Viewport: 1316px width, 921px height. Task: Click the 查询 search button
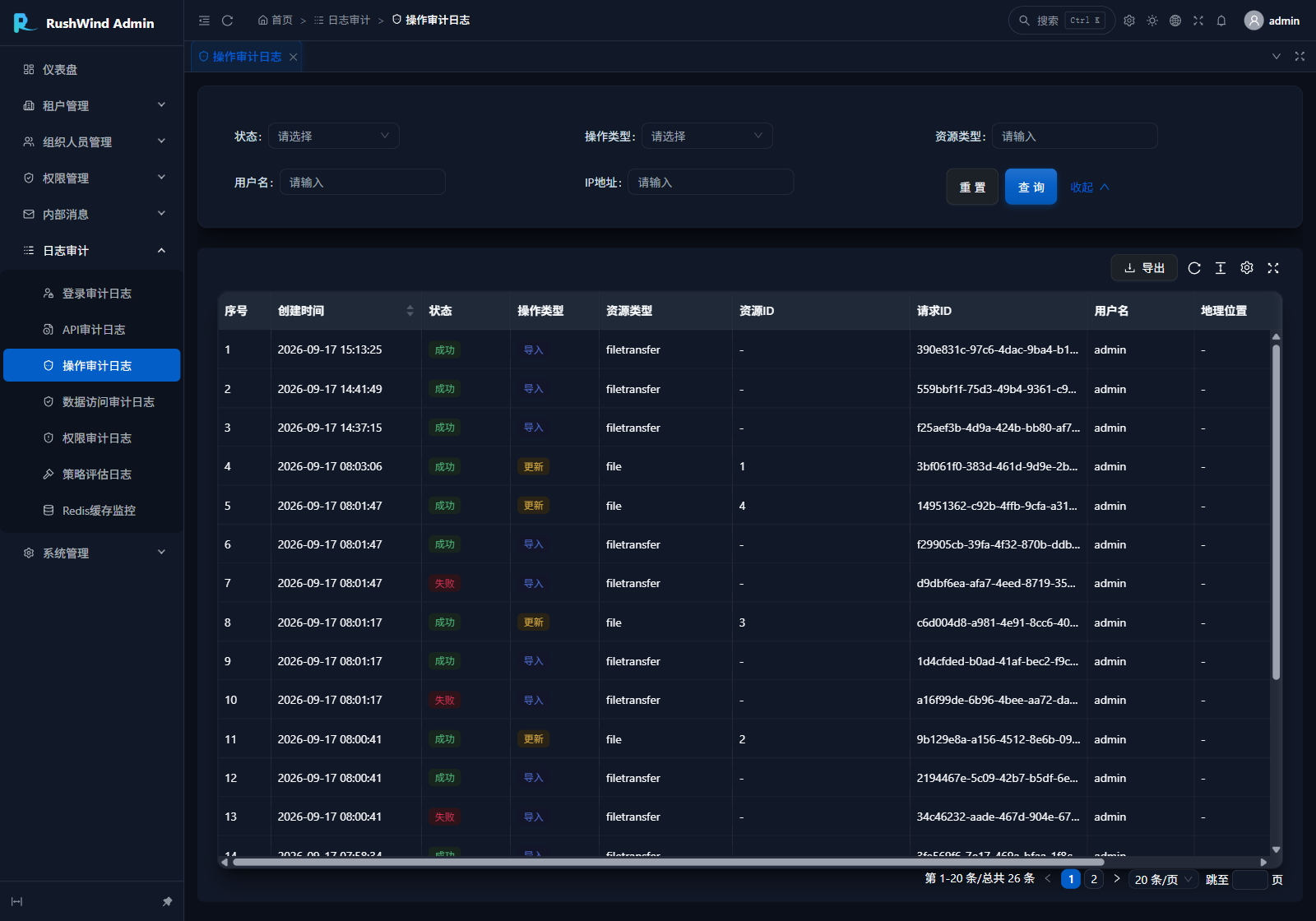(x=1031, y=187)
